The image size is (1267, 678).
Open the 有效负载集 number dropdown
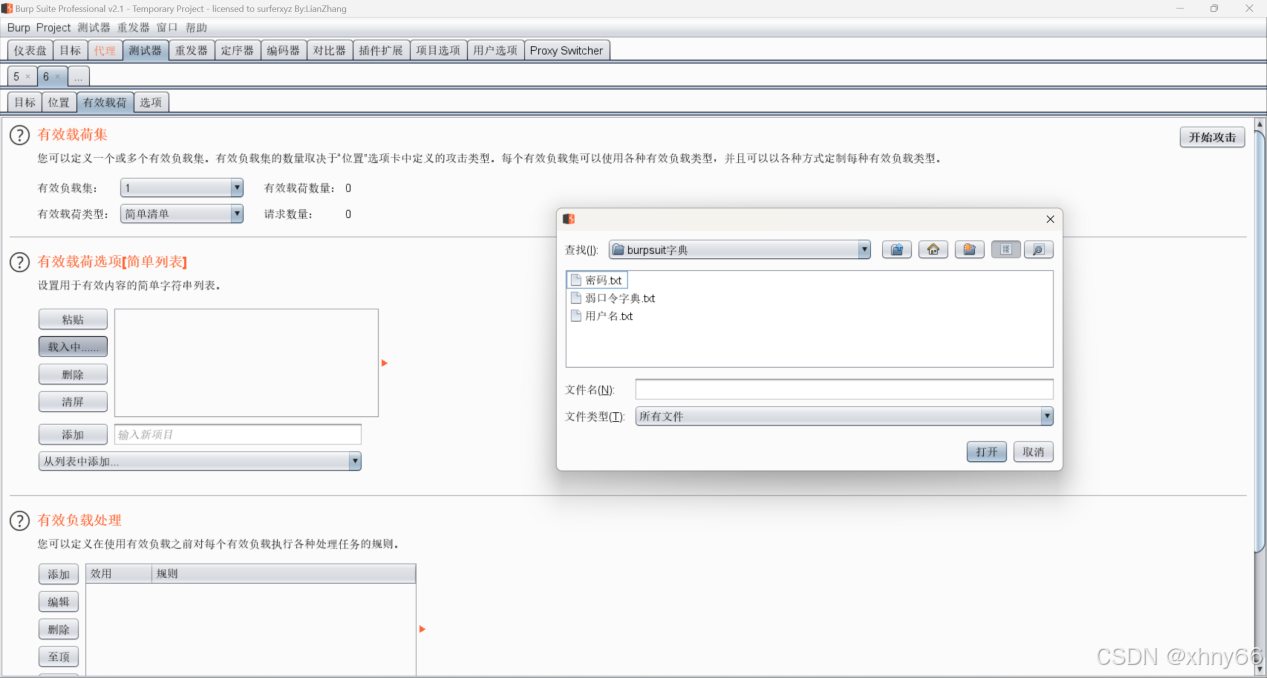coord(182,188)
